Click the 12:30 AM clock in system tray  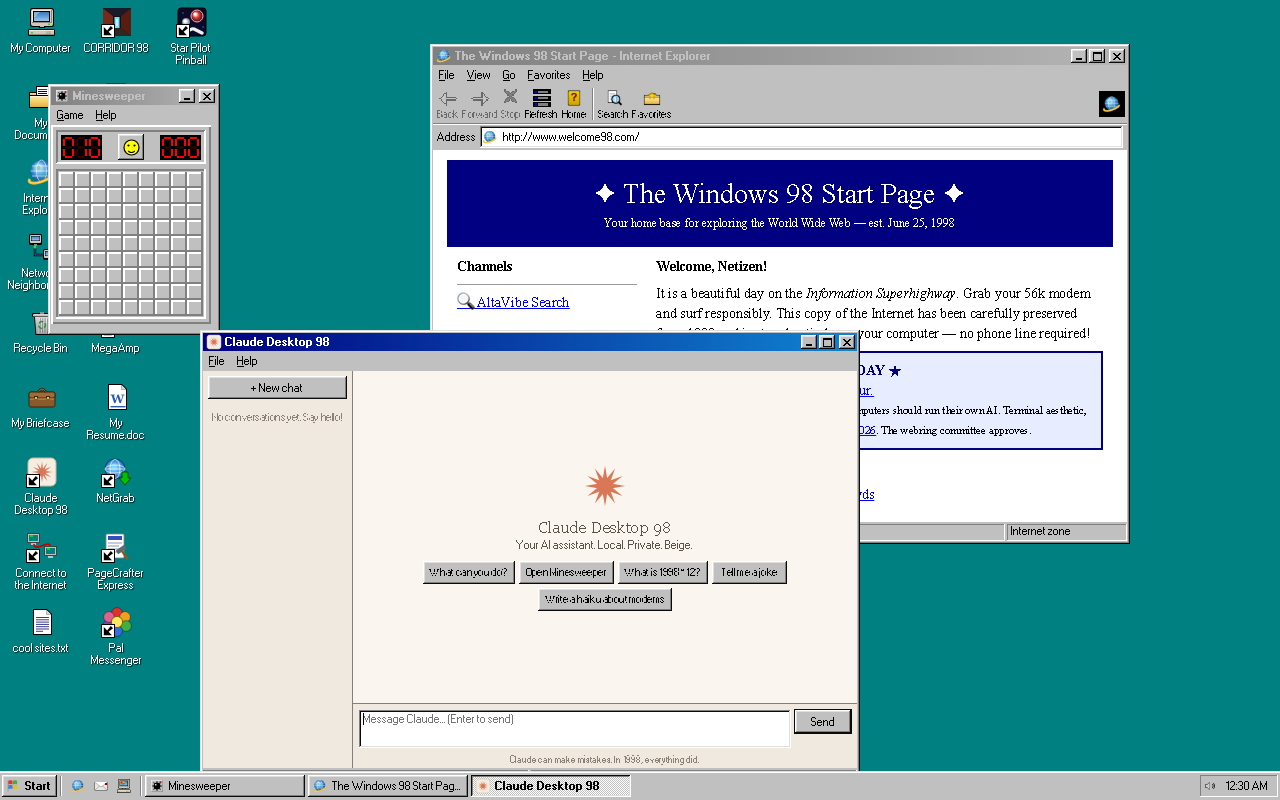(1246, 786)
